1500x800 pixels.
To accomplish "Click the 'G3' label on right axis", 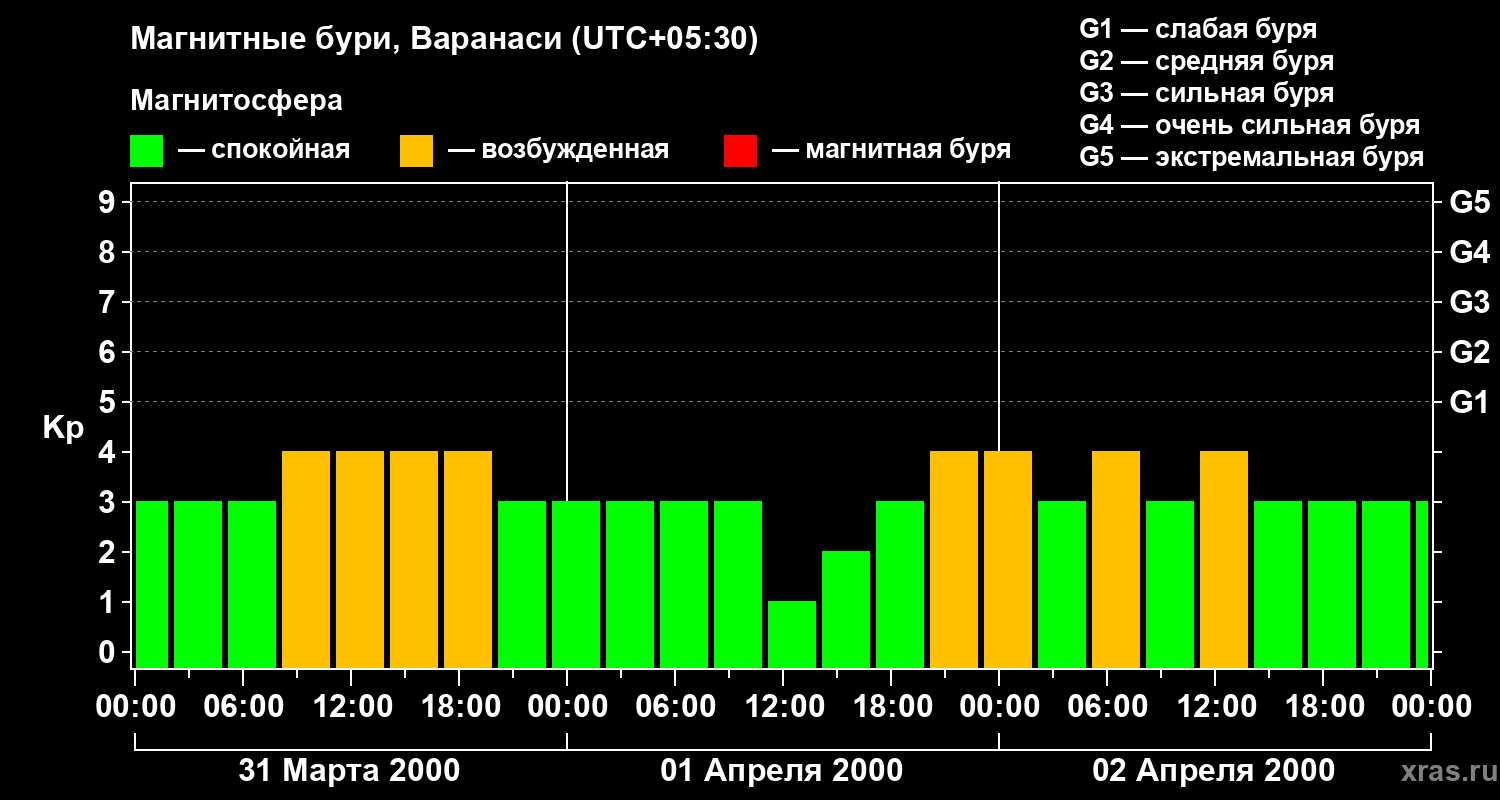I will tap(1469, 302).
